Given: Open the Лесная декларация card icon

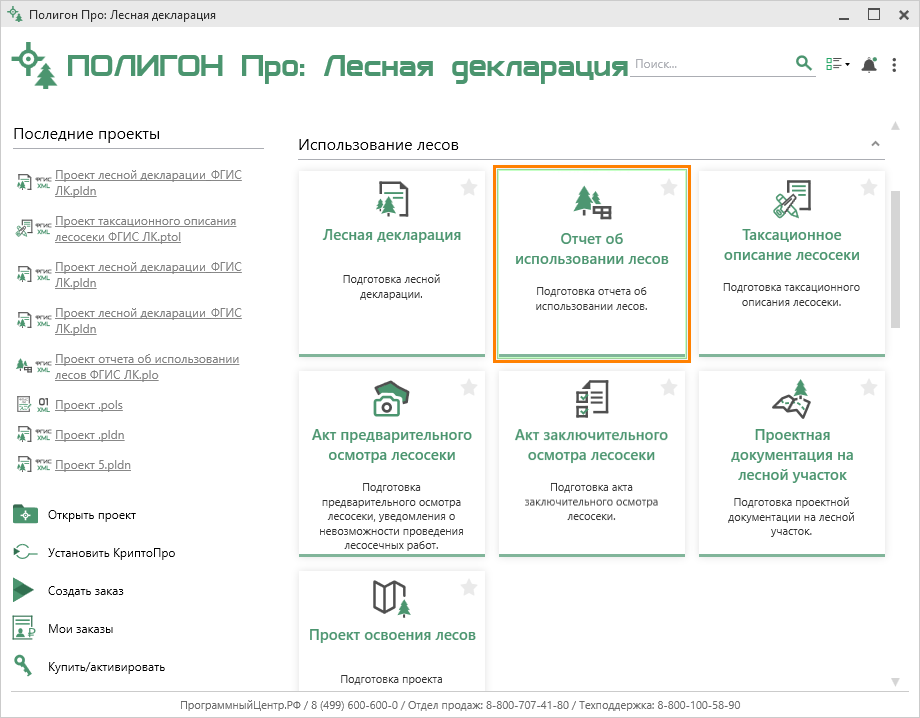Looking at the screenshot, I should point(392,199).
